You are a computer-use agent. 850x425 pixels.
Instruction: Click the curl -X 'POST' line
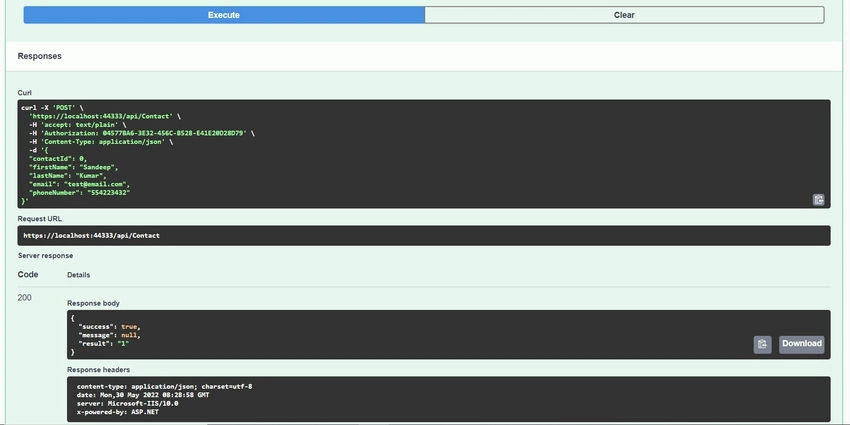(52, 107)
